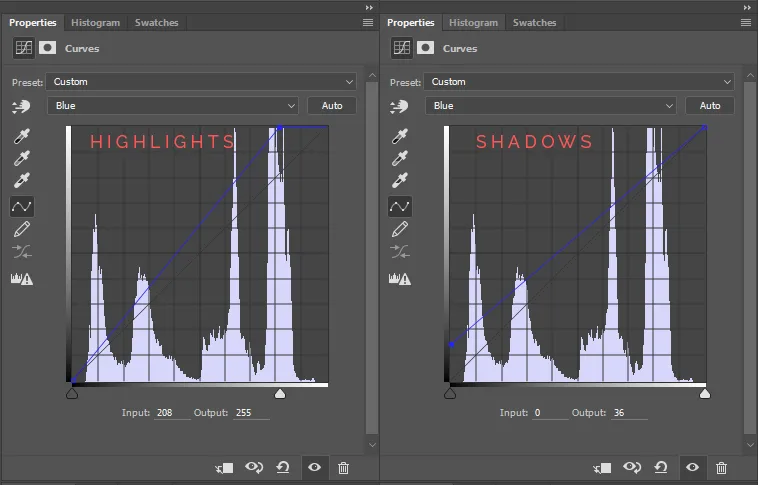View previous state in left panel
Viewport: 758px width, 485px height.
tap(254, 467)
